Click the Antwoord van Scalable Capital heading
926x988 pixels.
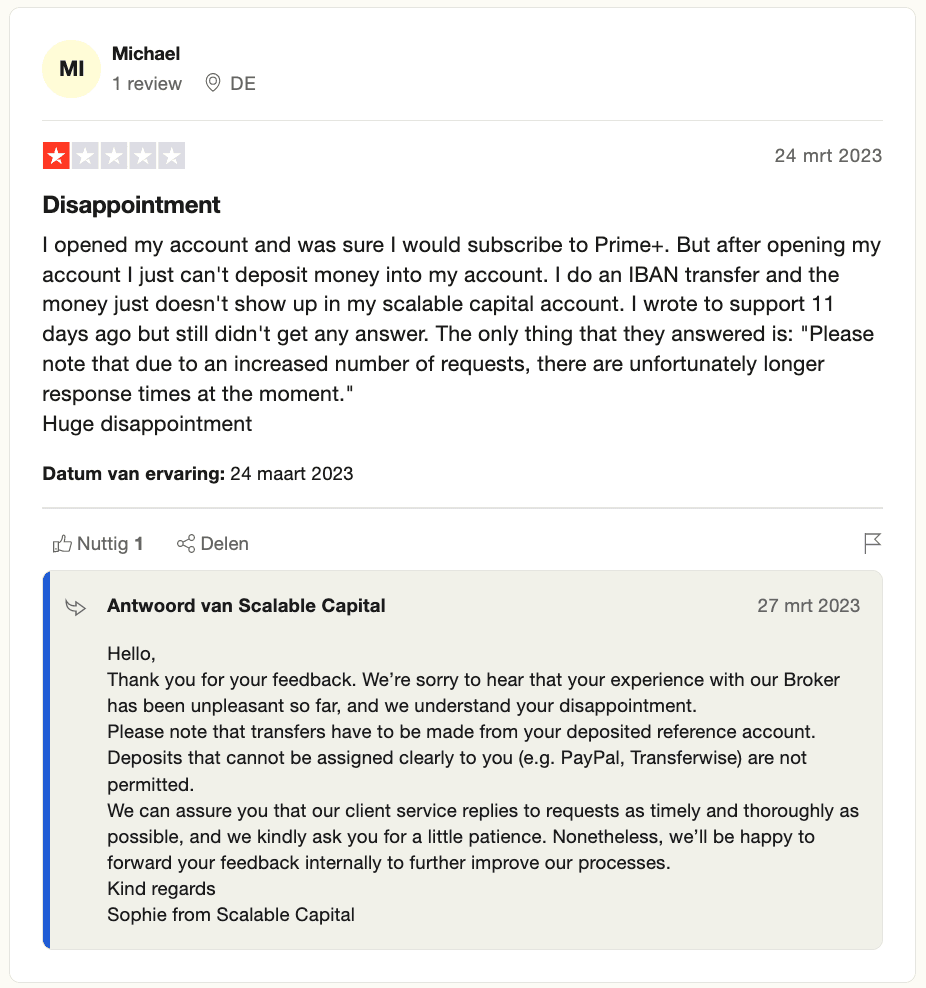246,606
